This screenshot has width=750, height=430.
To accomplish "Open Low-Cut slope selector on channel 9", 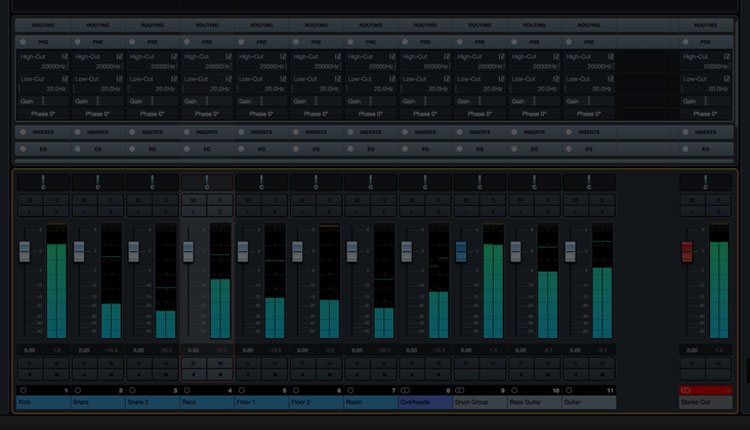I will pos(501,79).
